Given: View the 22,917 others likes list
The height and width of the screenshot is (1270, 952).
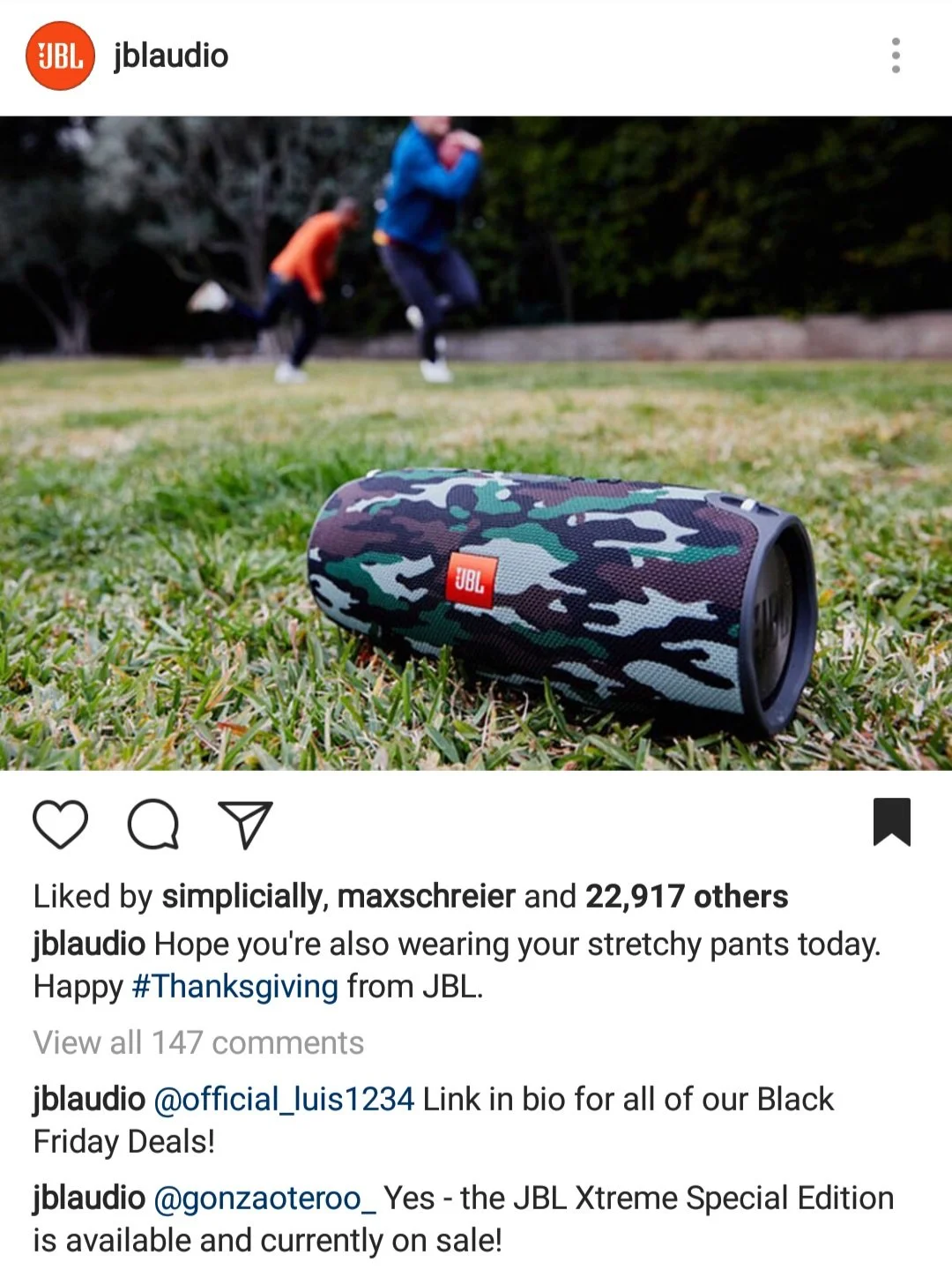Looking at the screenshot, I should pyautogui.click(x=687, y=897).
